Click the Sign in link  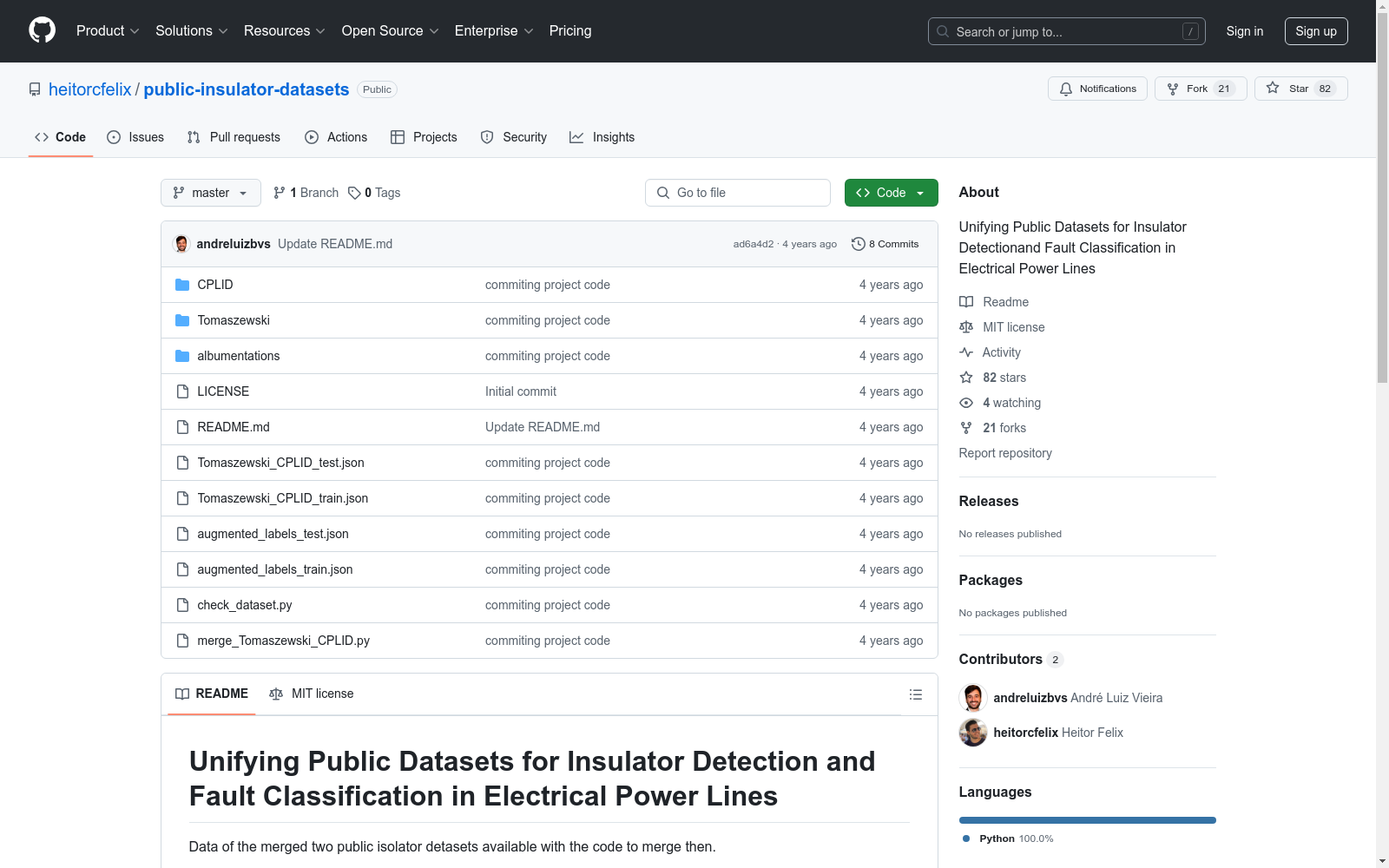click(x=1245, y=31)
